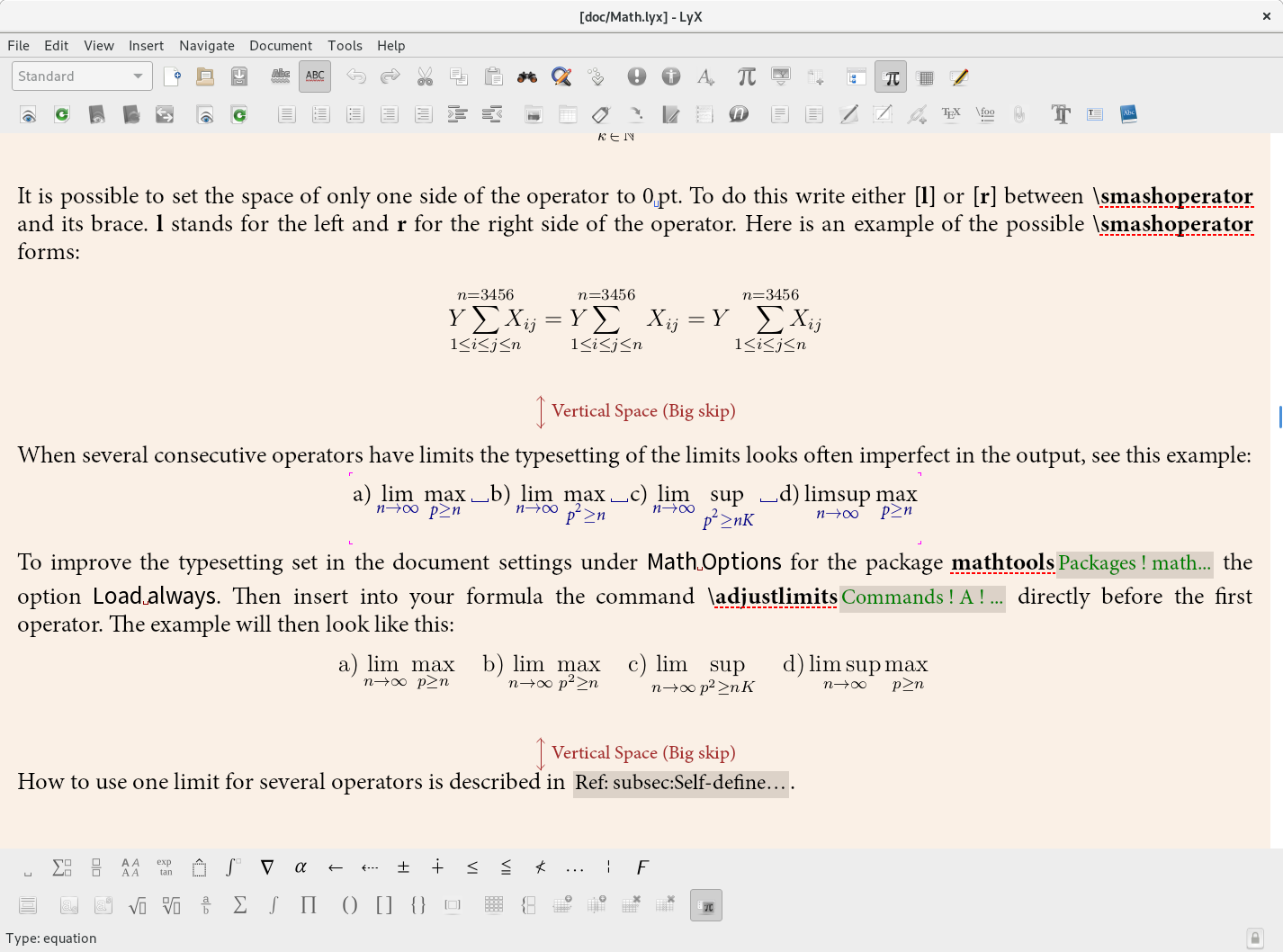Viewport: 1283px width, 952px height.
Task: Insert a cross-reference label tag icon
Action: coord(601,114)
